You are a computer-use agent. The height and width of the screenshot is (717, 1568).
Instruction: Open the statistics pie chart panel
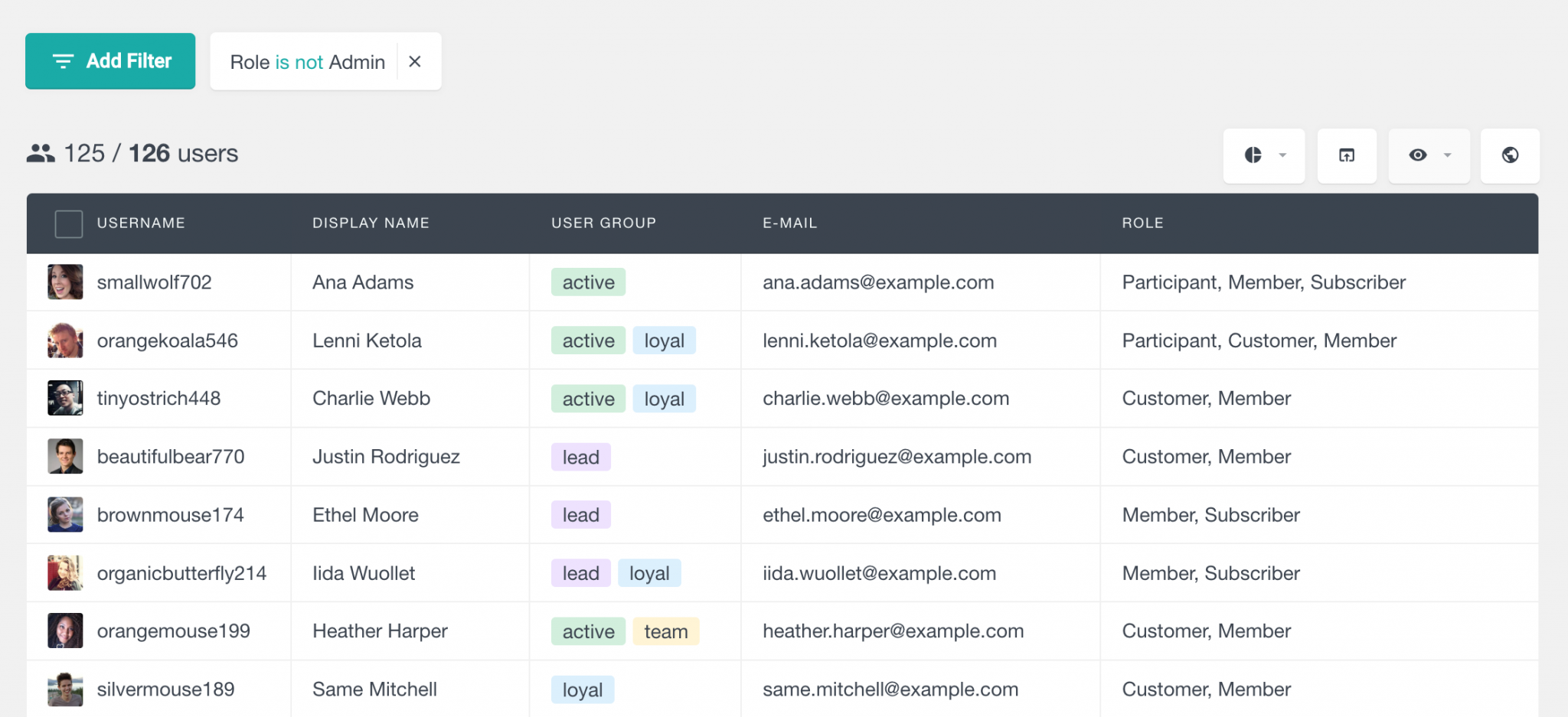[x=1253, y=155]
